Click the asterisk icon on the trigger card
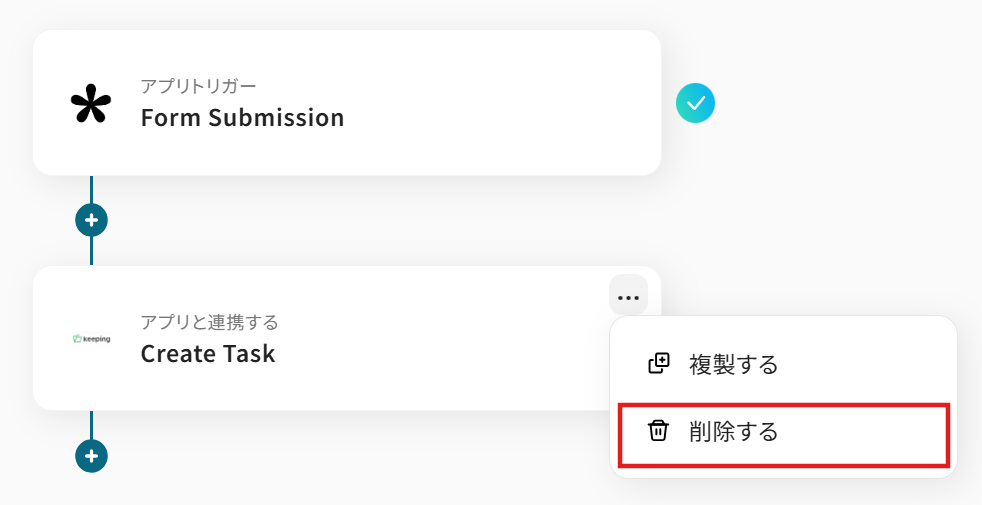Screen dimensions: 982x505 pyautogui.click(x=91, y=104)
